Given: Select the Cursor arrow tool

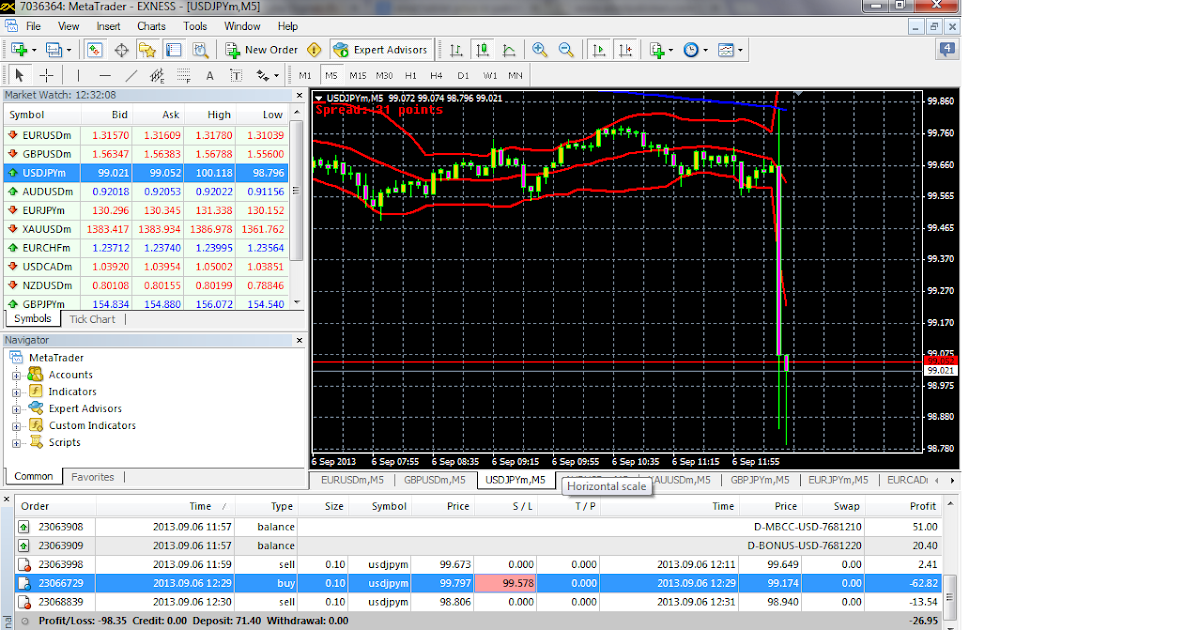Looking at the screenshot, I should (19, 75).
